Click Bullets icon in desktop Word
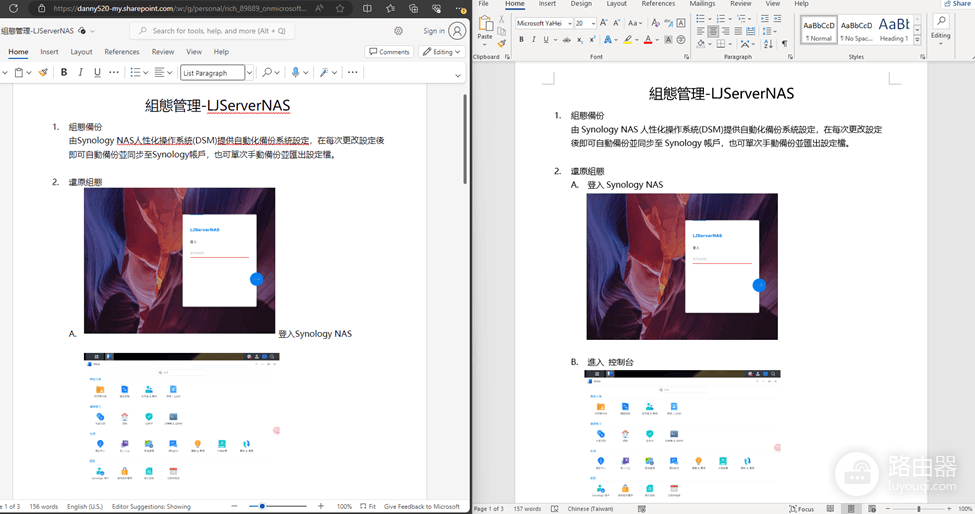 click(x=701, y=19)
